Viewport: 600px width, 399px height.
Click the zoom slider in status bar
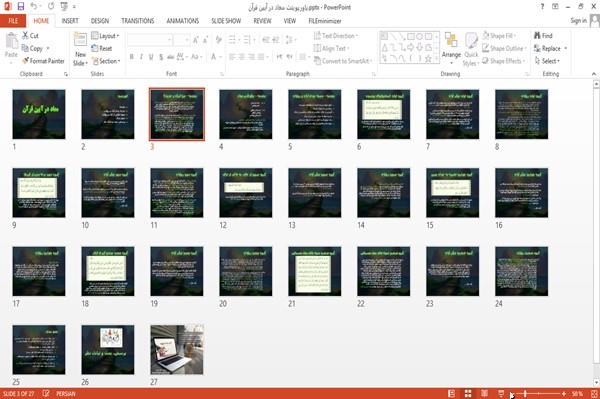pos(538,394)
